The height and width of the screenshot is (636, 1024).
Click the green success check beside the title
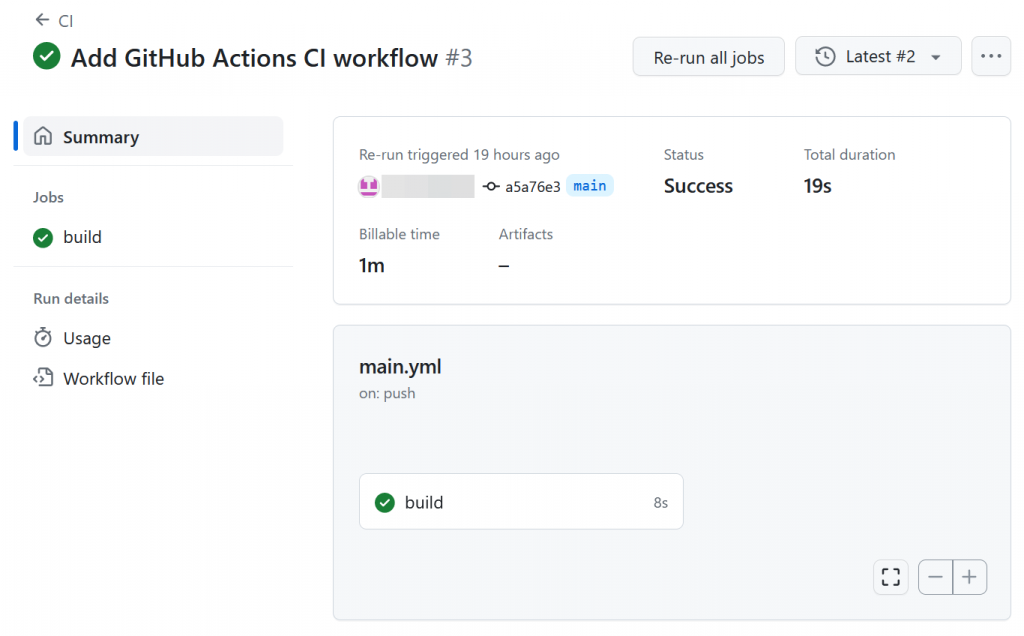tap(46, 57)
